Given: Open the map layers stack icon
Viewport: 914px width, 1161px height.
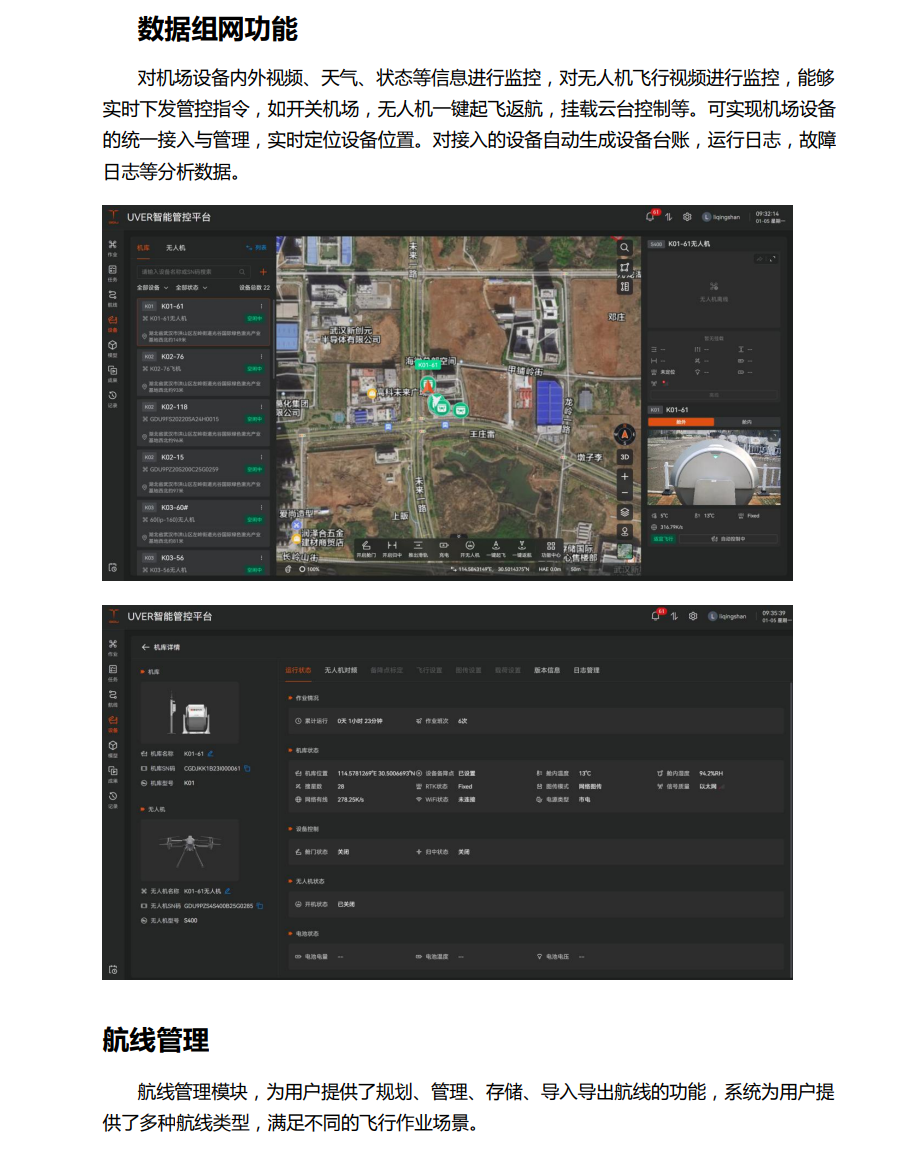Looking at the screenshot, I should click(625, 512).
